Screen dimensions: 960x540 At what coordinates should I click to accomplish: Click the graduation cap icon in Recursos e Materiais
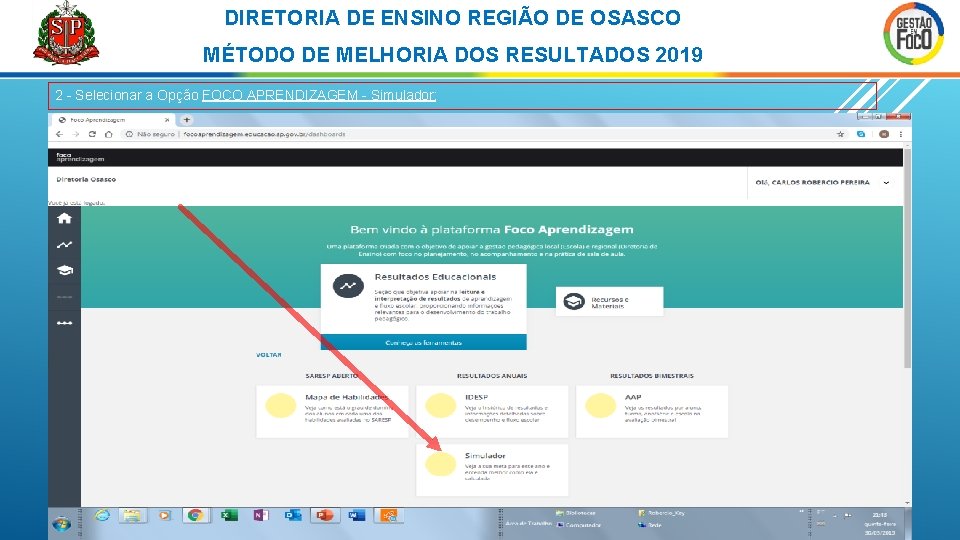click(x=574, y=302)
